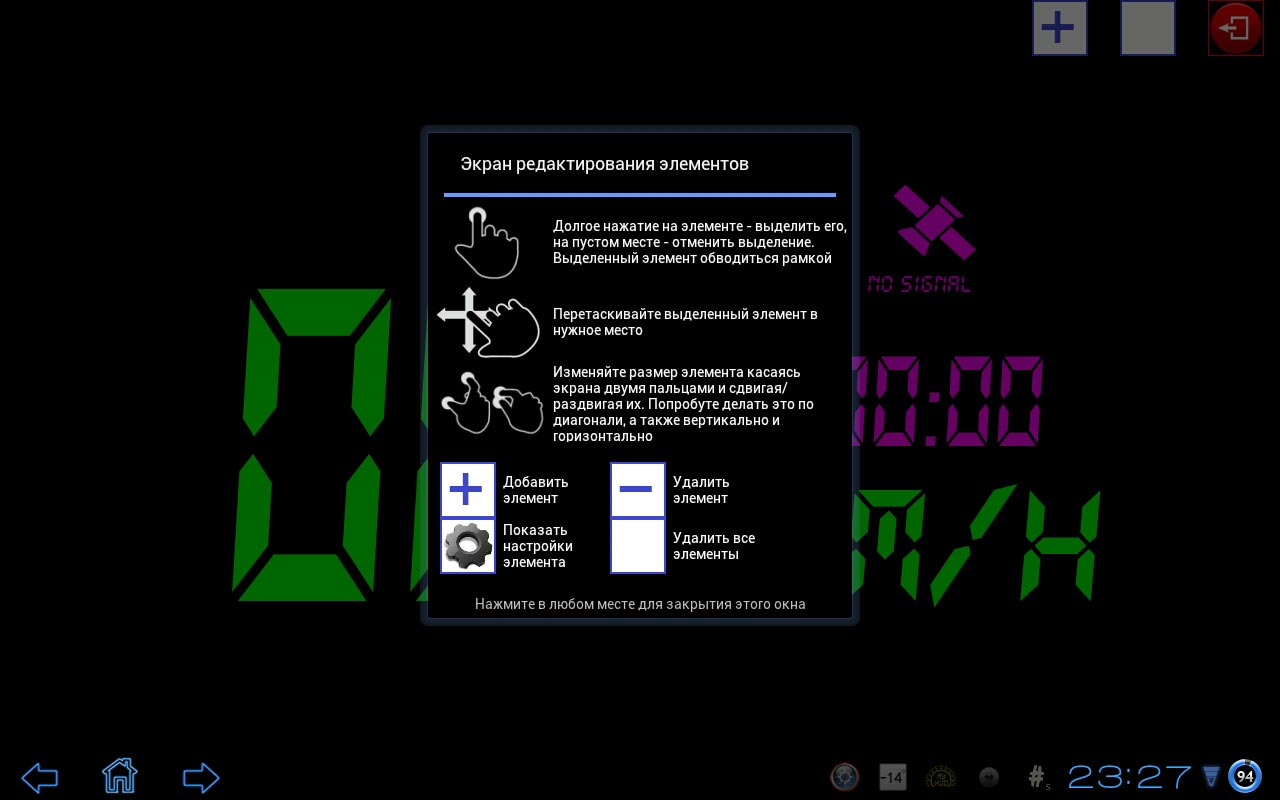Tap the drag gesture icon with arrows
1280x800 pixels.
(487, 321)
